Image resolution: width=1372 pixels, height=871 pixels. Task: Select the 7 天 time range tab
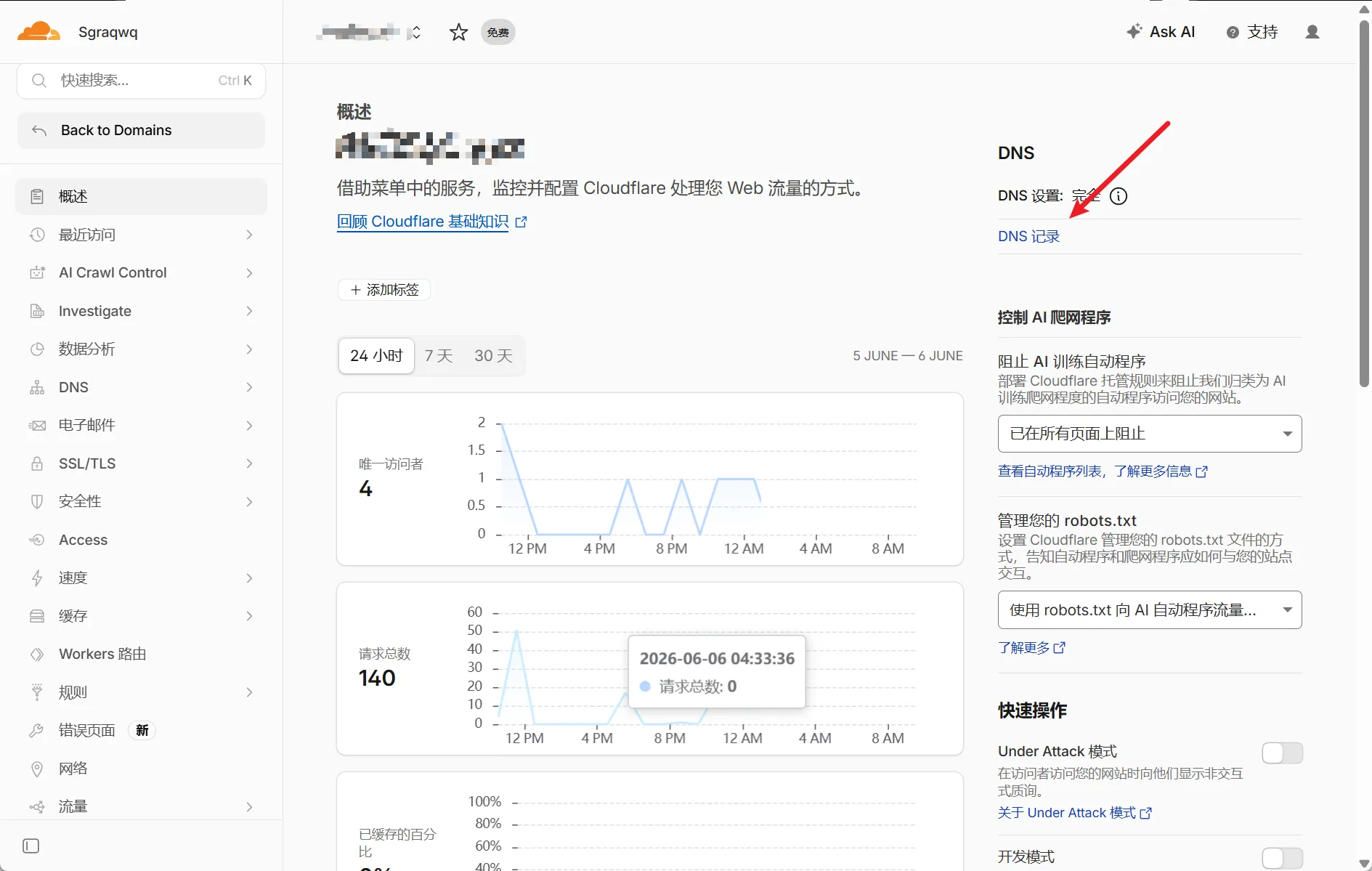coord(439,356)
